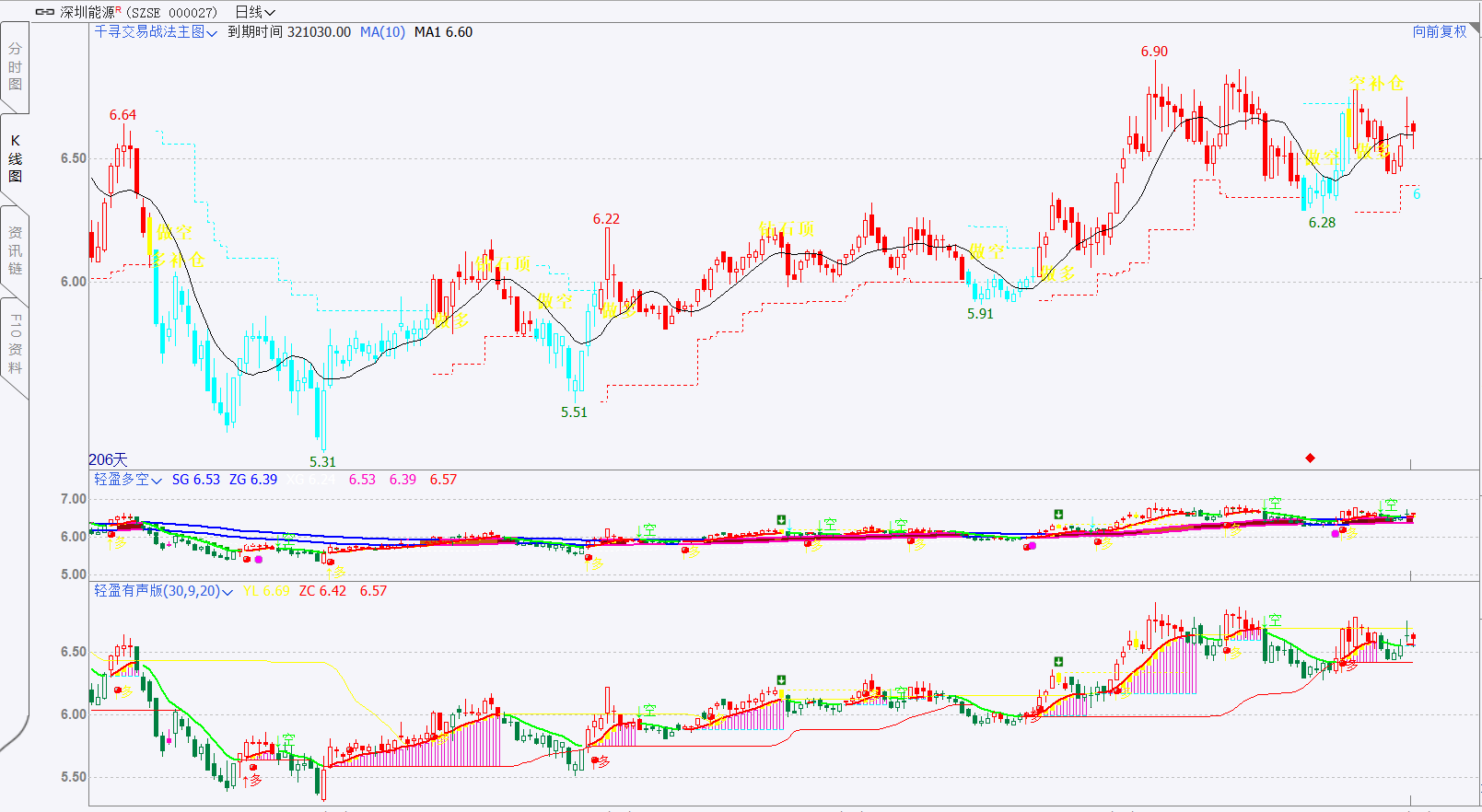Click the ZG 6.39 value label
Screen dimensions: 1482x812
(x=253, y=479)
